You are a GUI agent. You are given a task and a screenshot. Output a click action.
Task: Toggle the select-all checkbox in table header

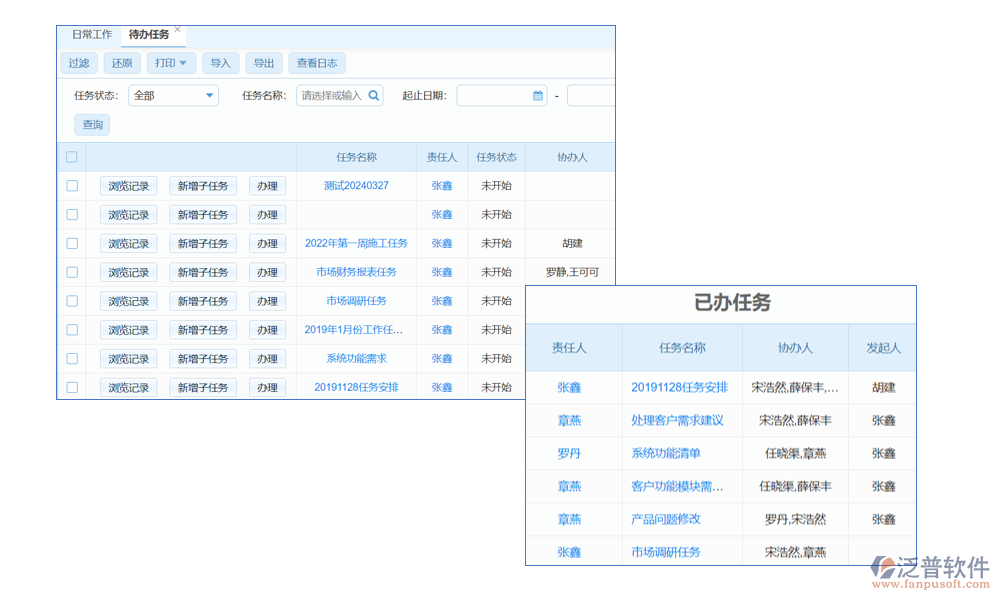coord(71,157)
